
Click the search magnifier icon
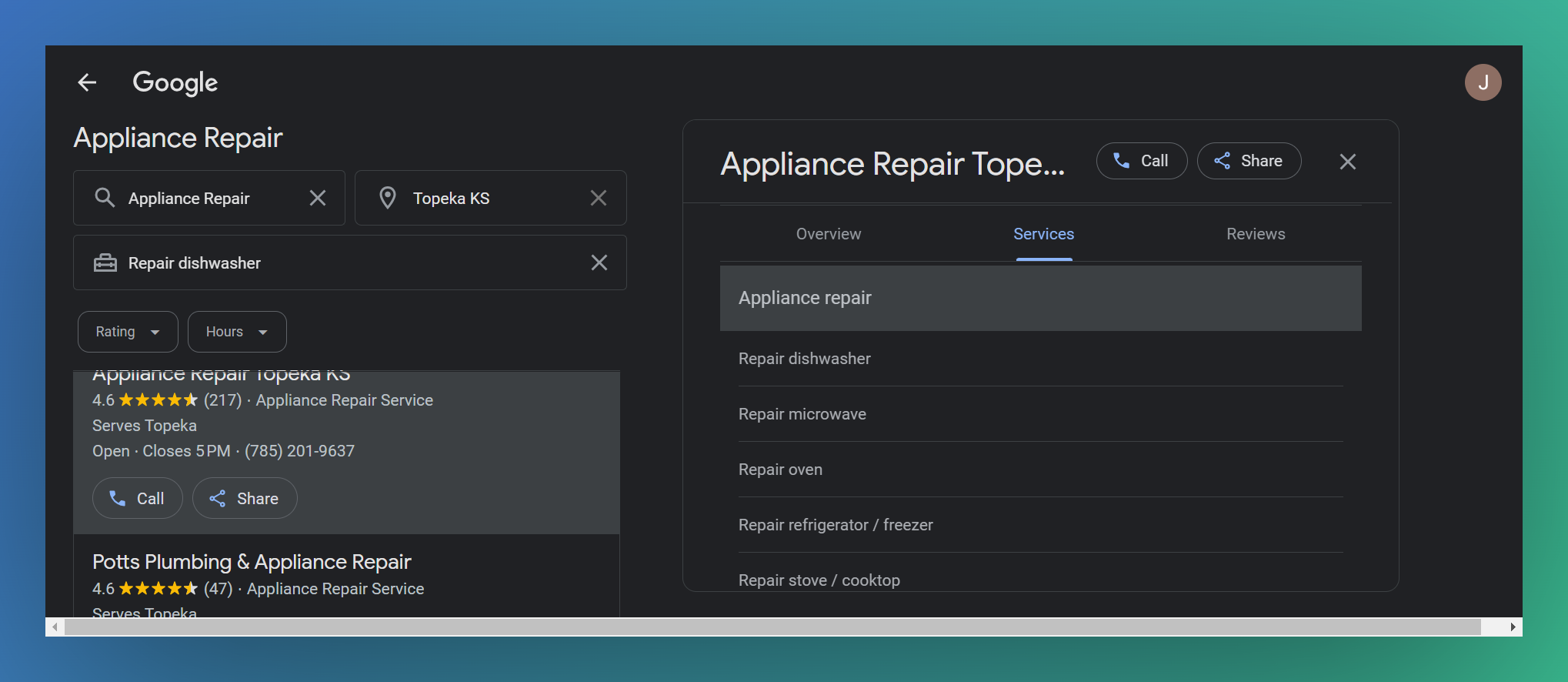[105, 198]
